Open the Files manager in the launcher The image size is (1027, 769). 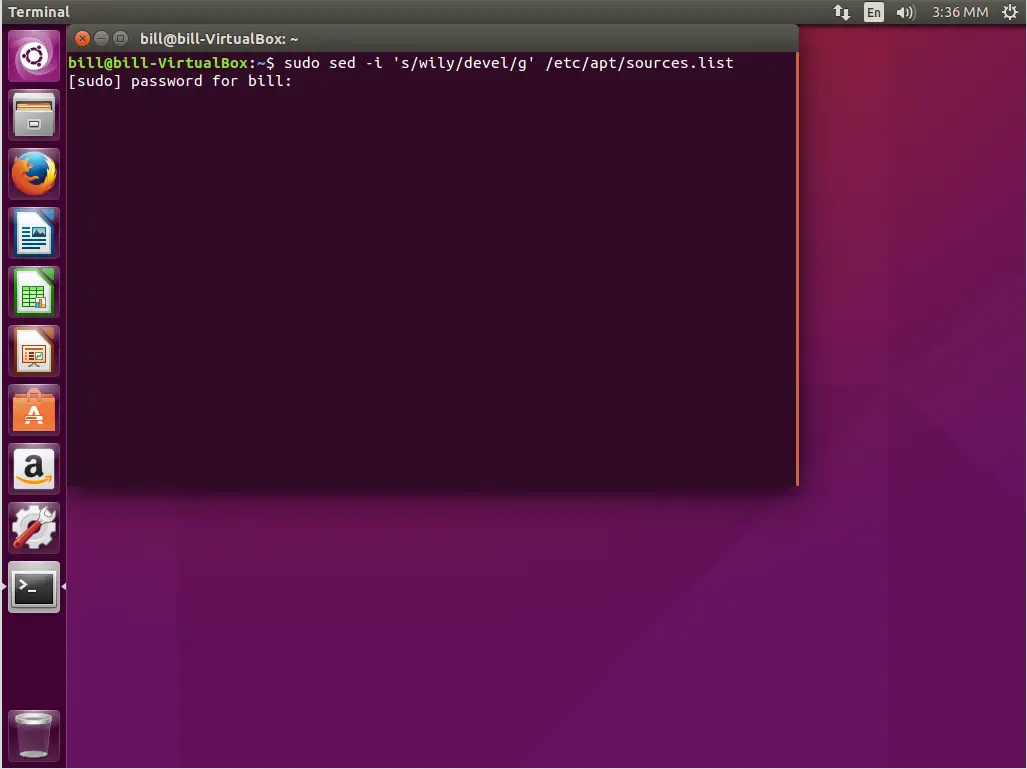coord(34,115)
